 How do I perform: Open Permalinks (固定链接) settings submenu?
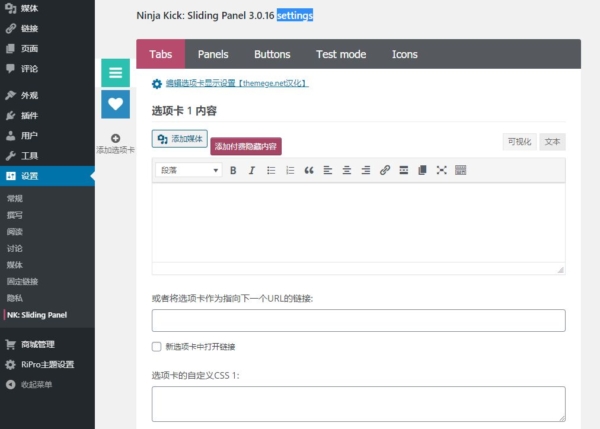(x=22, y=282)
